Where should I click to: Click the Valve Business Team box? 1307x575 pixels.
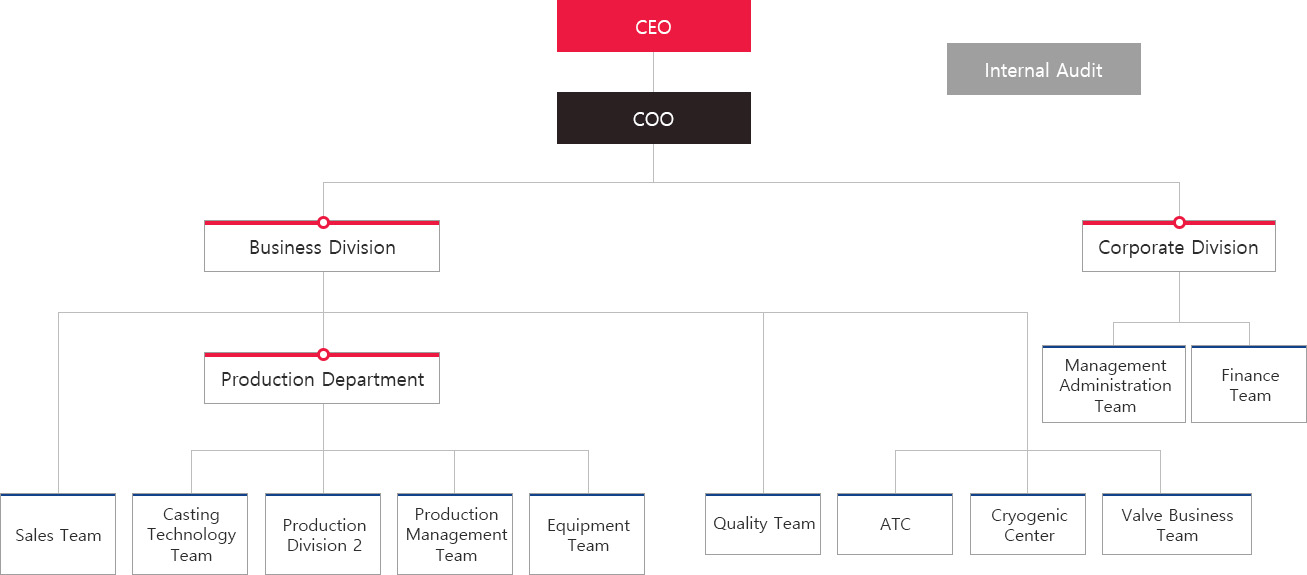tap(1177, 524)
